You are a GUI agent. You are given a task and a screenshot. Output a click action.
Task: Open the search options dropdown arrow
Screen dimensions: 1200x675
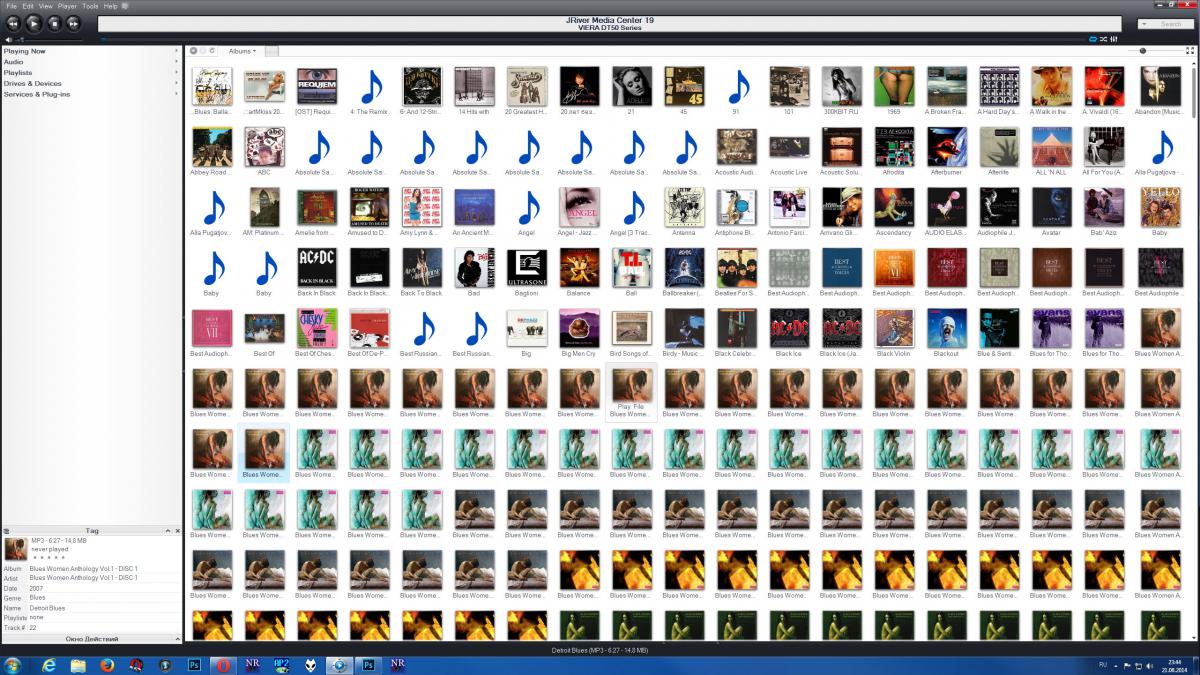point(1146,23)
